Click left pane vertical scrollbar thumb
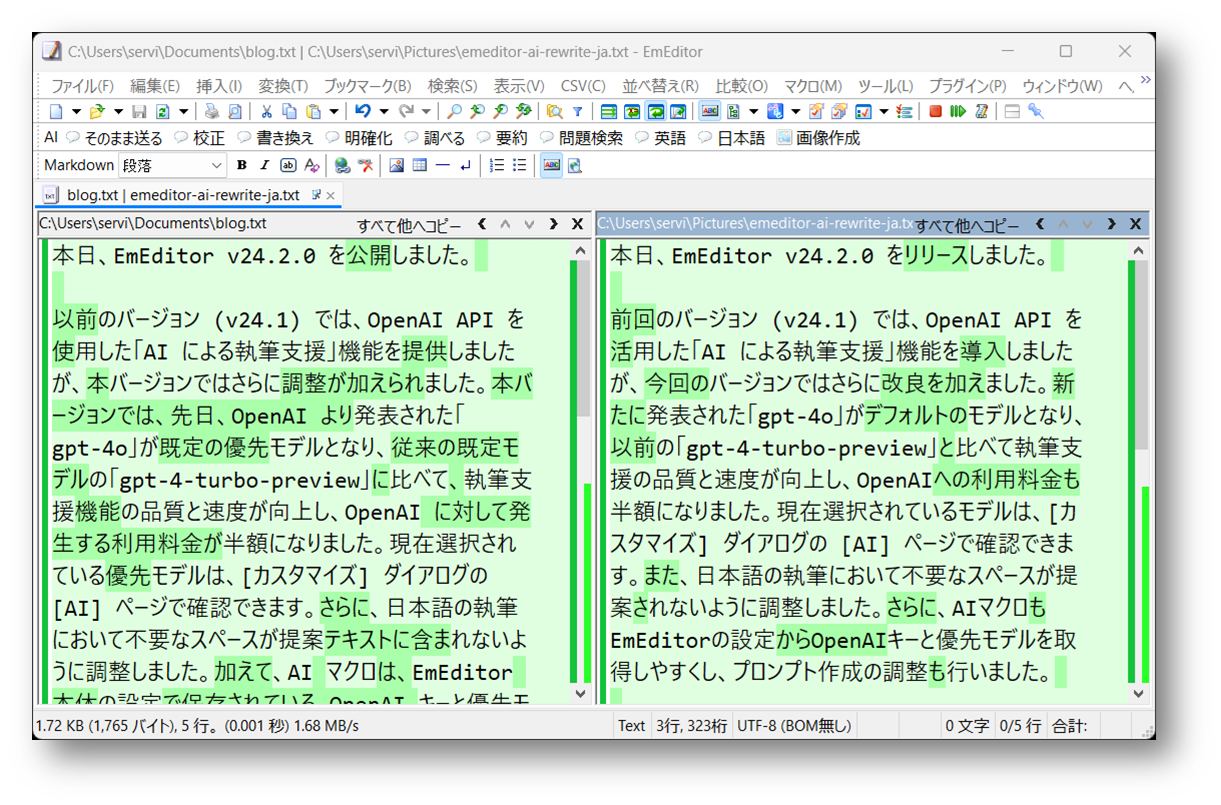Screen dimensions: 1221x805 pos(584,338)
